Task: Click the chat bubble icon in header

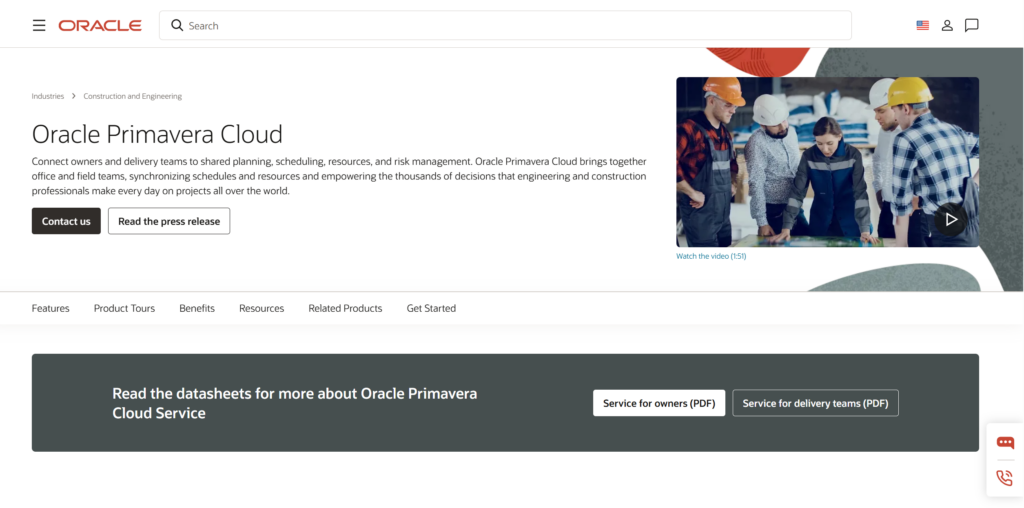Action: [x=971, y=25]
